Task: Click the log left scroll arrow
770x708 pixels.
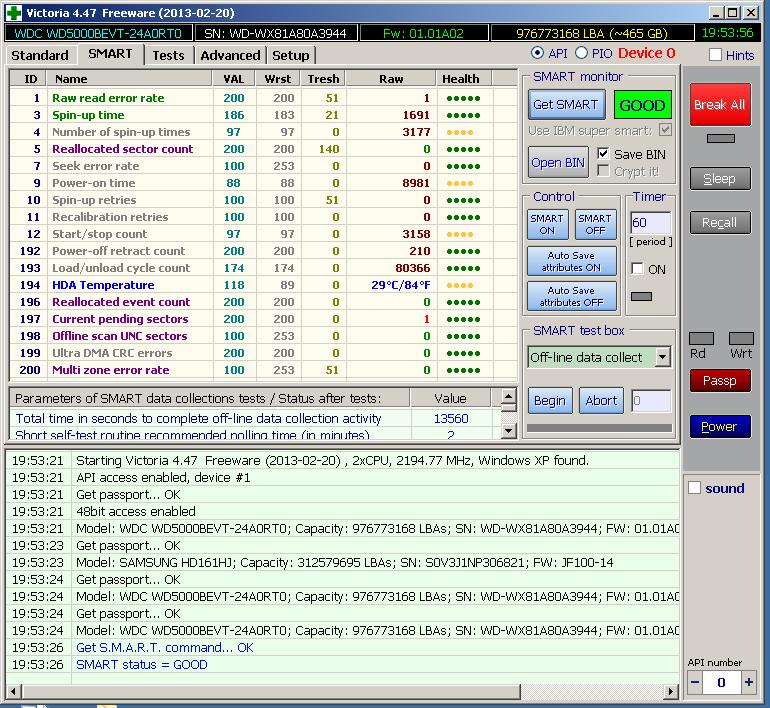Action: pyautogui.click(x=13, y=692)
